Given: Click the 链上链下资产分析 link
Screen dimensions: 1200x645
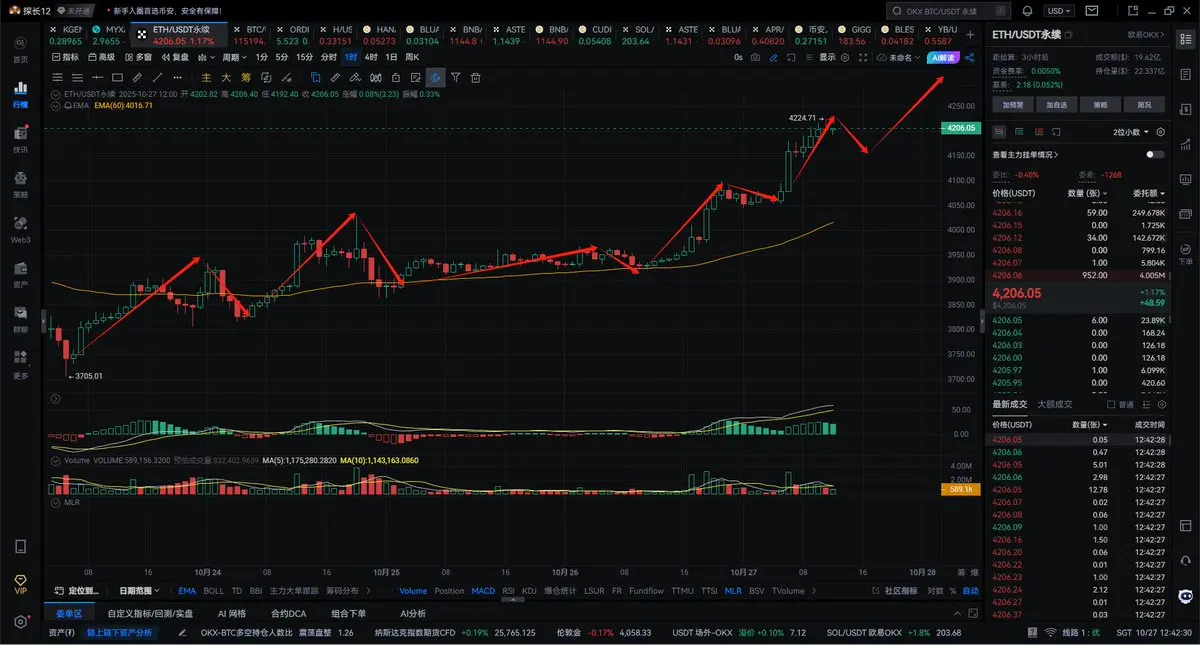Looking at the screenshot, I should tap(119, 632).
